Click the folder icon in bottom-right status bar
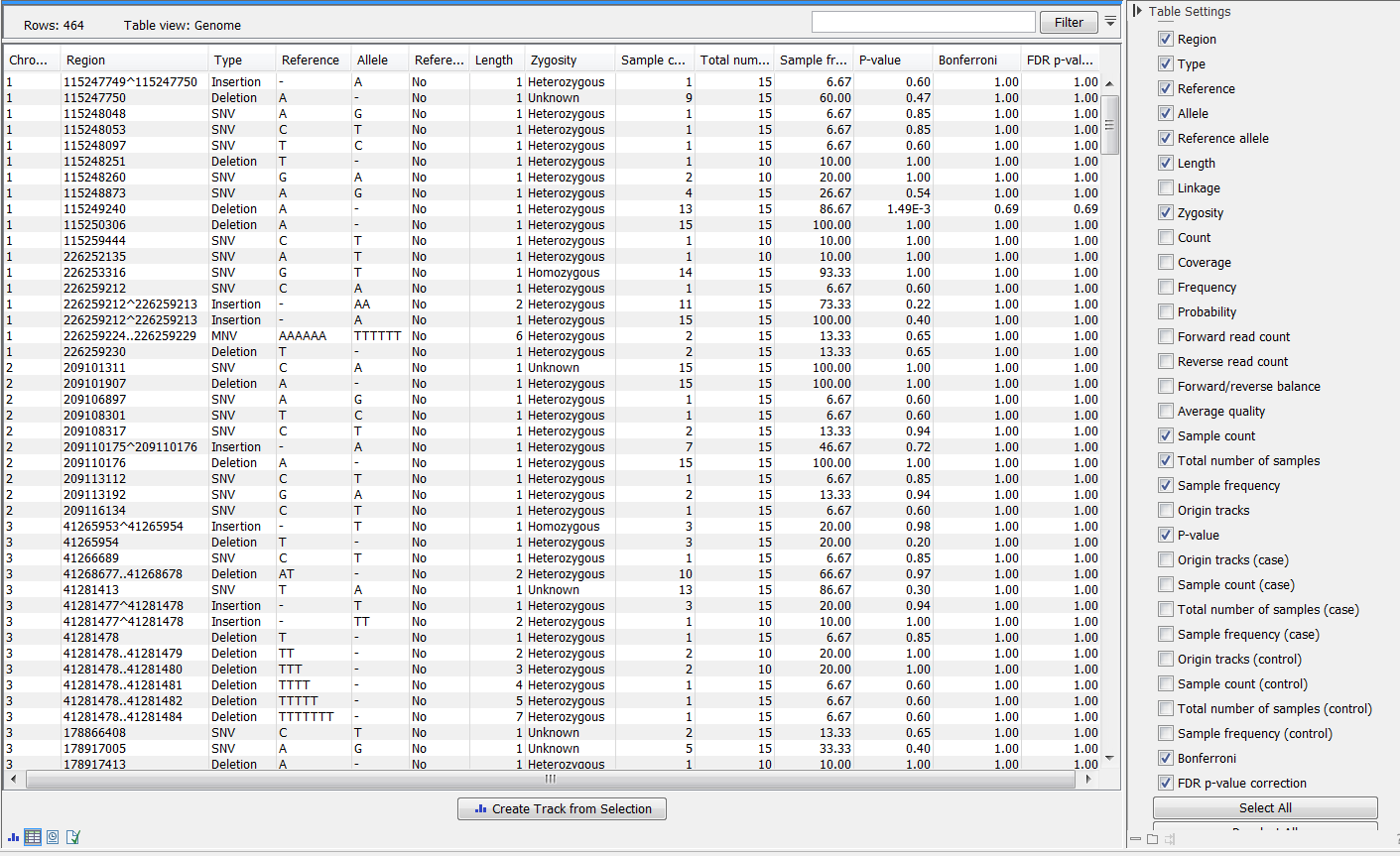Viewport: 1400px width, 856px height. (x=1152, y=838)
